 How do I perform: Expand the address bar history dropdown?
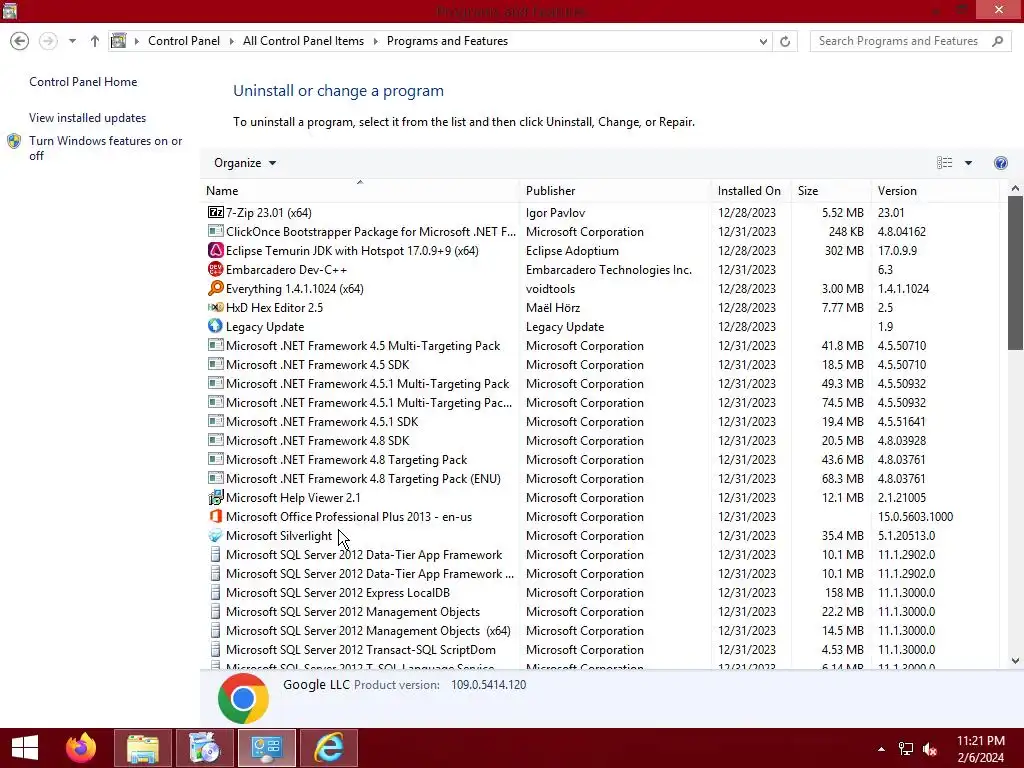763,41
